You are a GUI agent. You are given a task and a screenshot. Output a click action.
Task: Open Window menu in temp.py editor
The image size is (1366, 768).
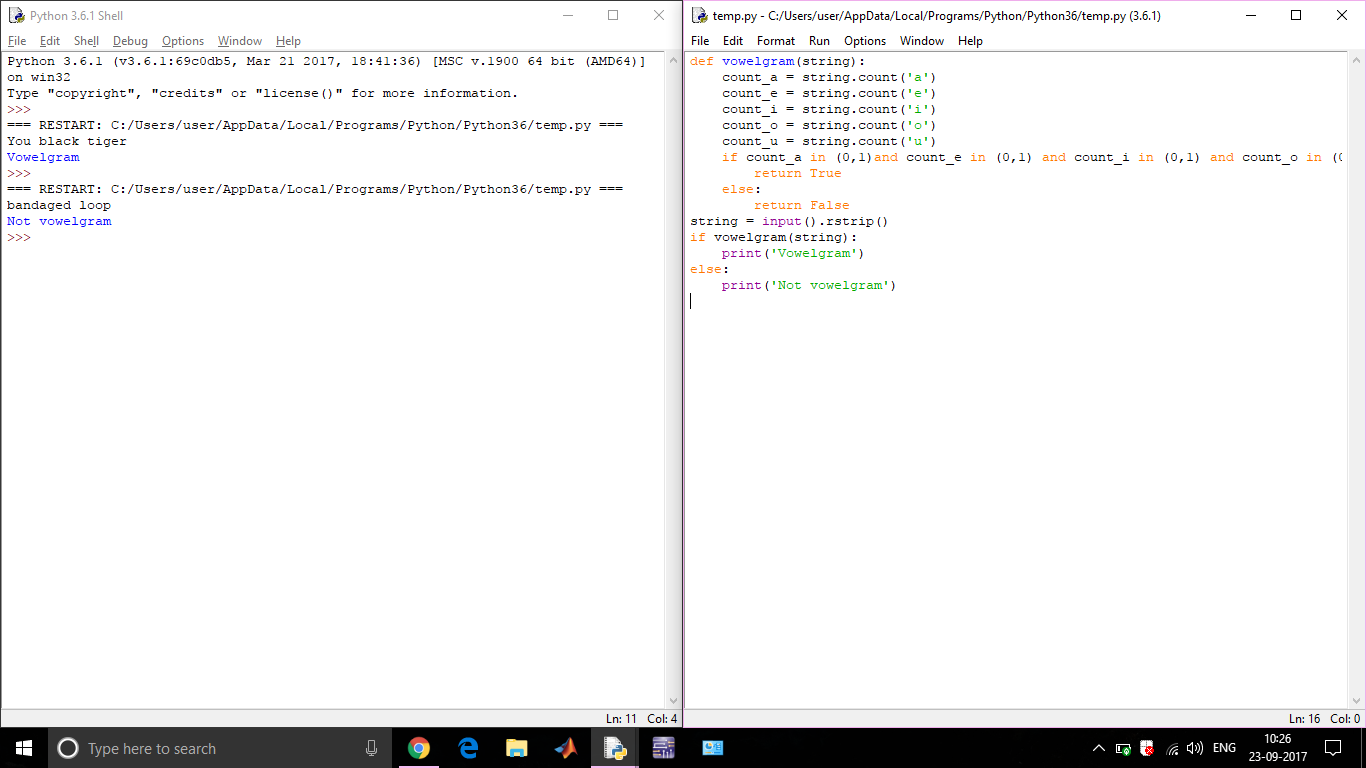click(922, 41)
